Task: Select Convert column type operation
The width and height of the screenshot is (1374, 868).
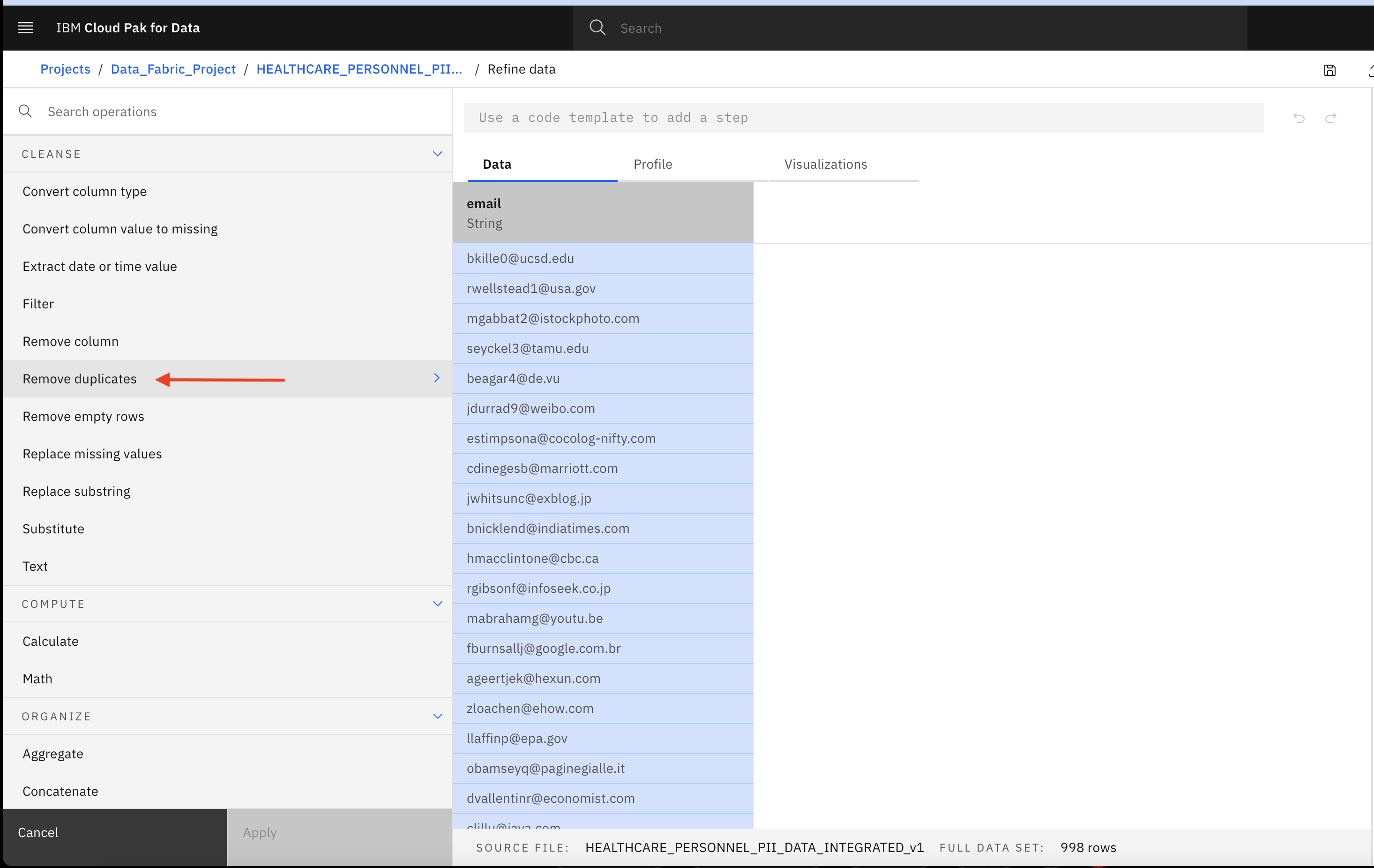Action: pos(227,191)
